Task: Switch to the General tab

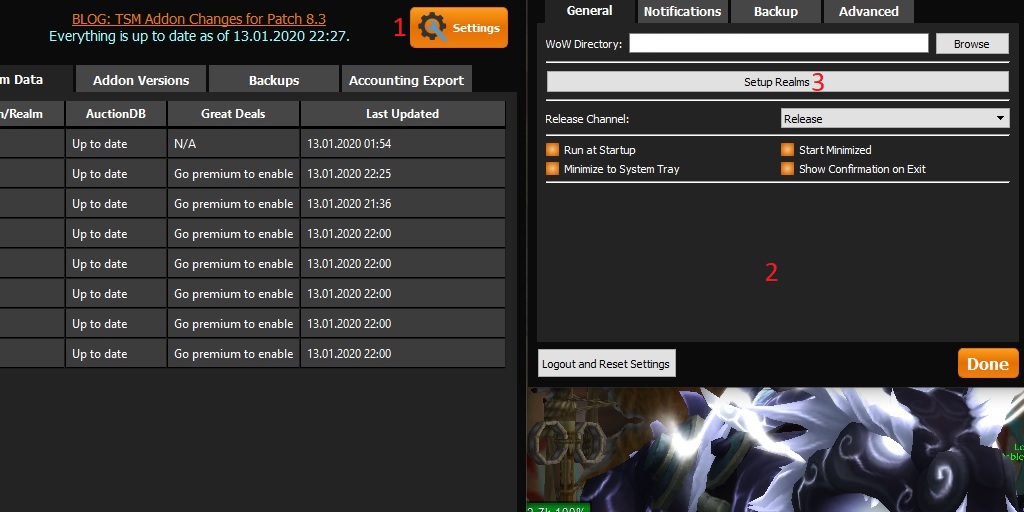Action: (x=589, y=11)
